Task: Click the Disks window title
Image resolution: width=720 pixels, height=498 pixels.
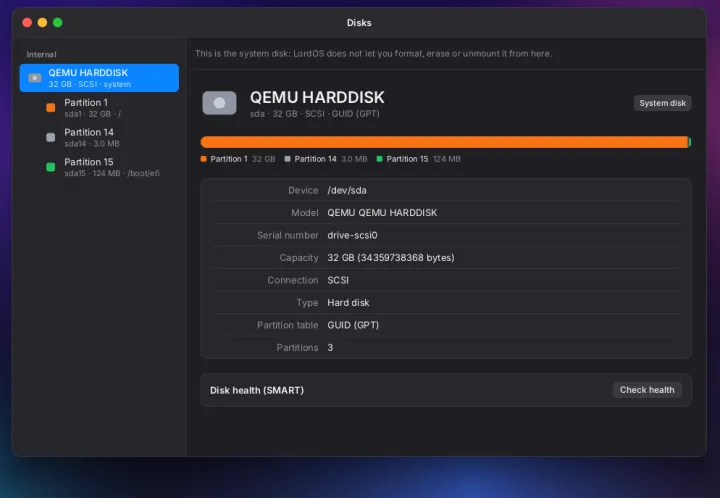Action: click(x=359, y=23)
